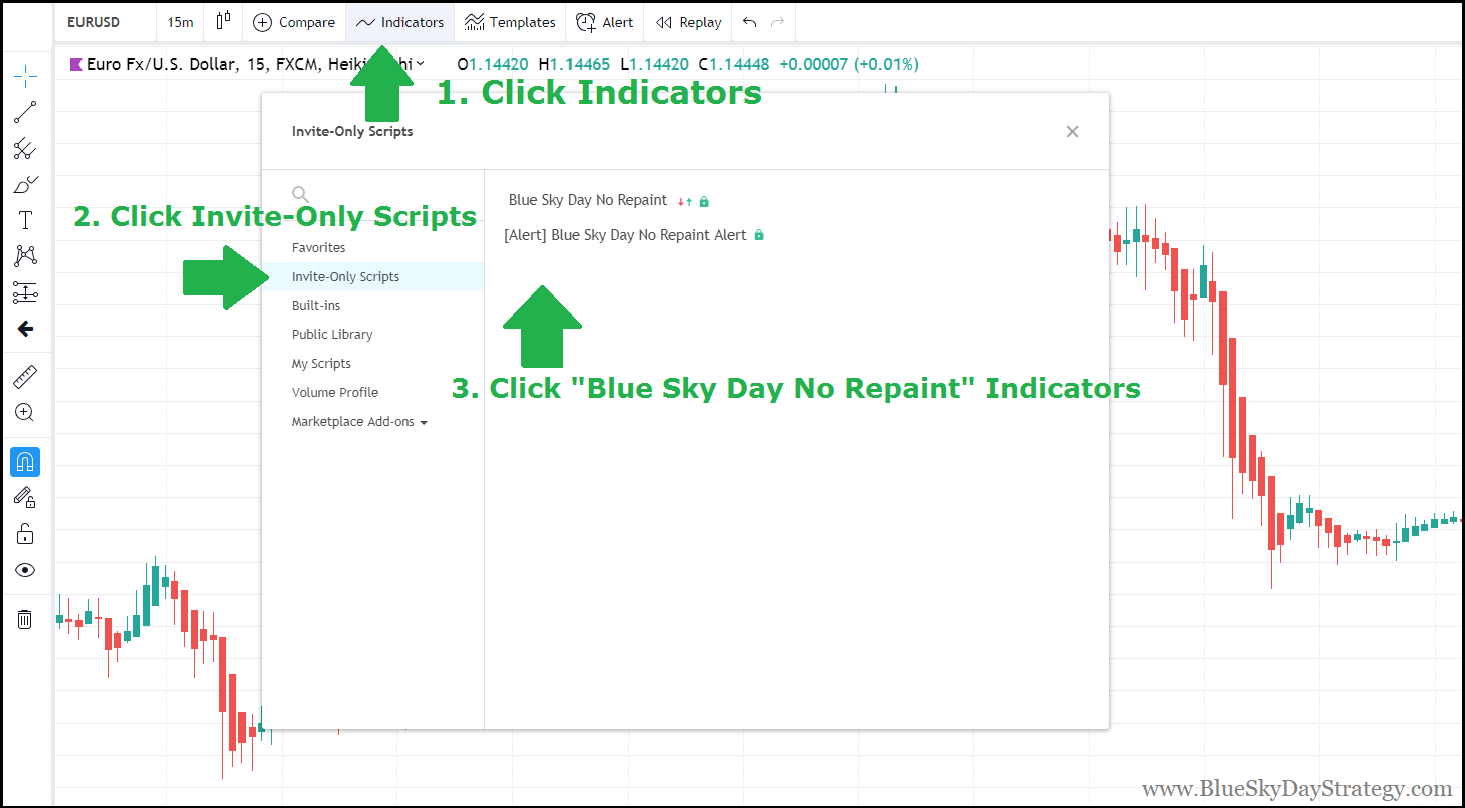Click the search magnifier in the dialog
Screen dimensions: 1465x808
pos(300,194)
